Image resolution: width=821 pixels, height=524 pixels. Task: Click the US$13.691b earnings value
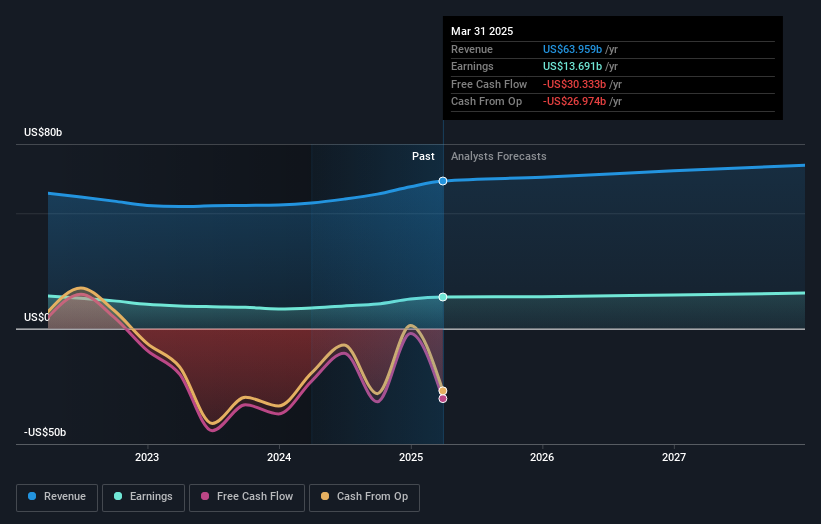(572, 66)
